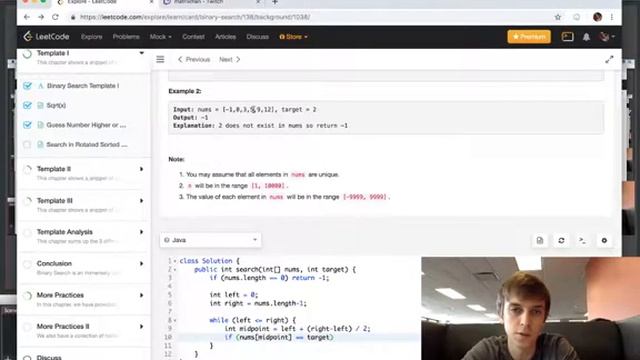
Task: Reset code with the refresh icon
Action: click(561, 240)
